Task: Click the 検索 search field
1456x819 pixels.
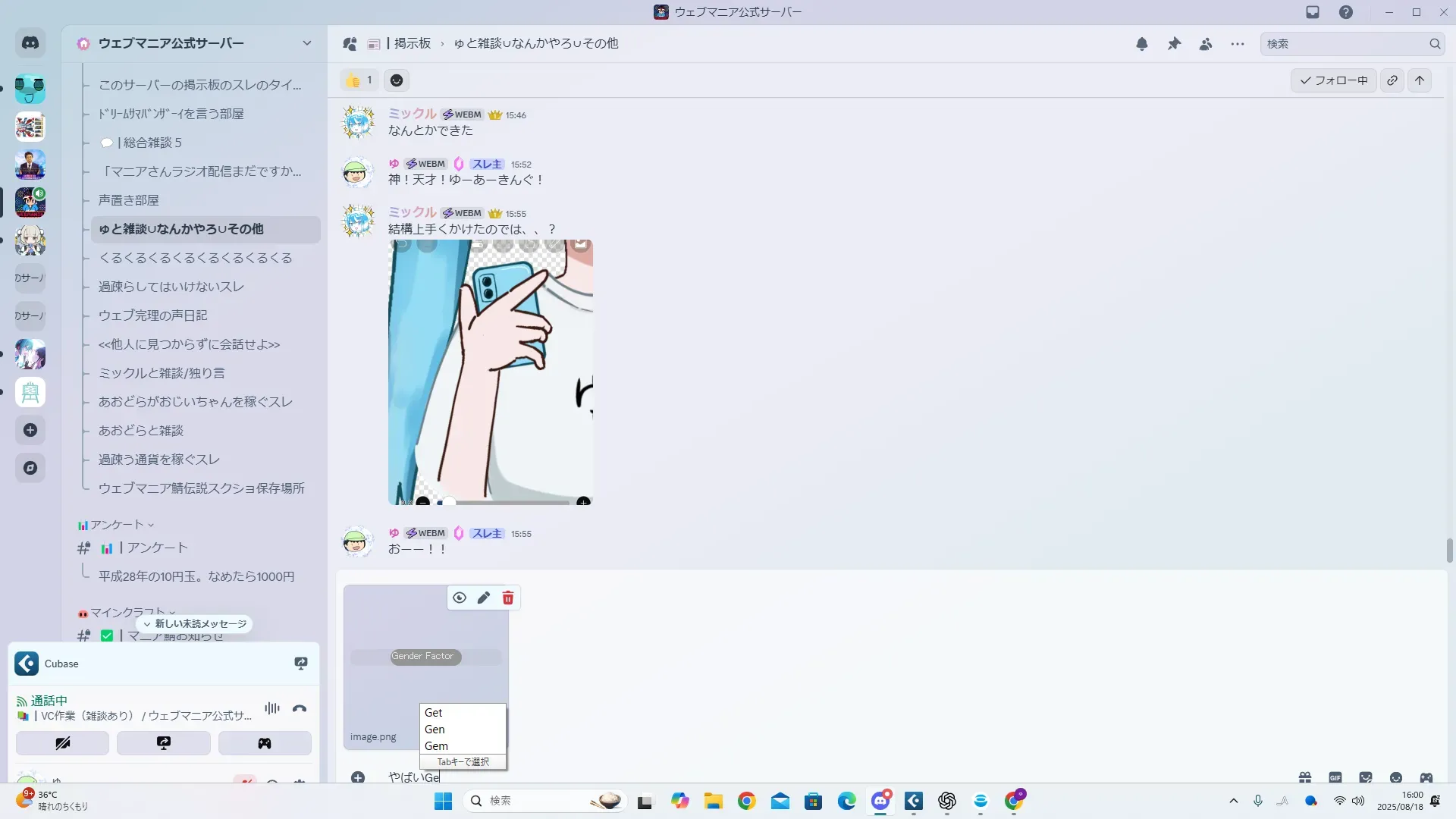Action: point(1344,44)
